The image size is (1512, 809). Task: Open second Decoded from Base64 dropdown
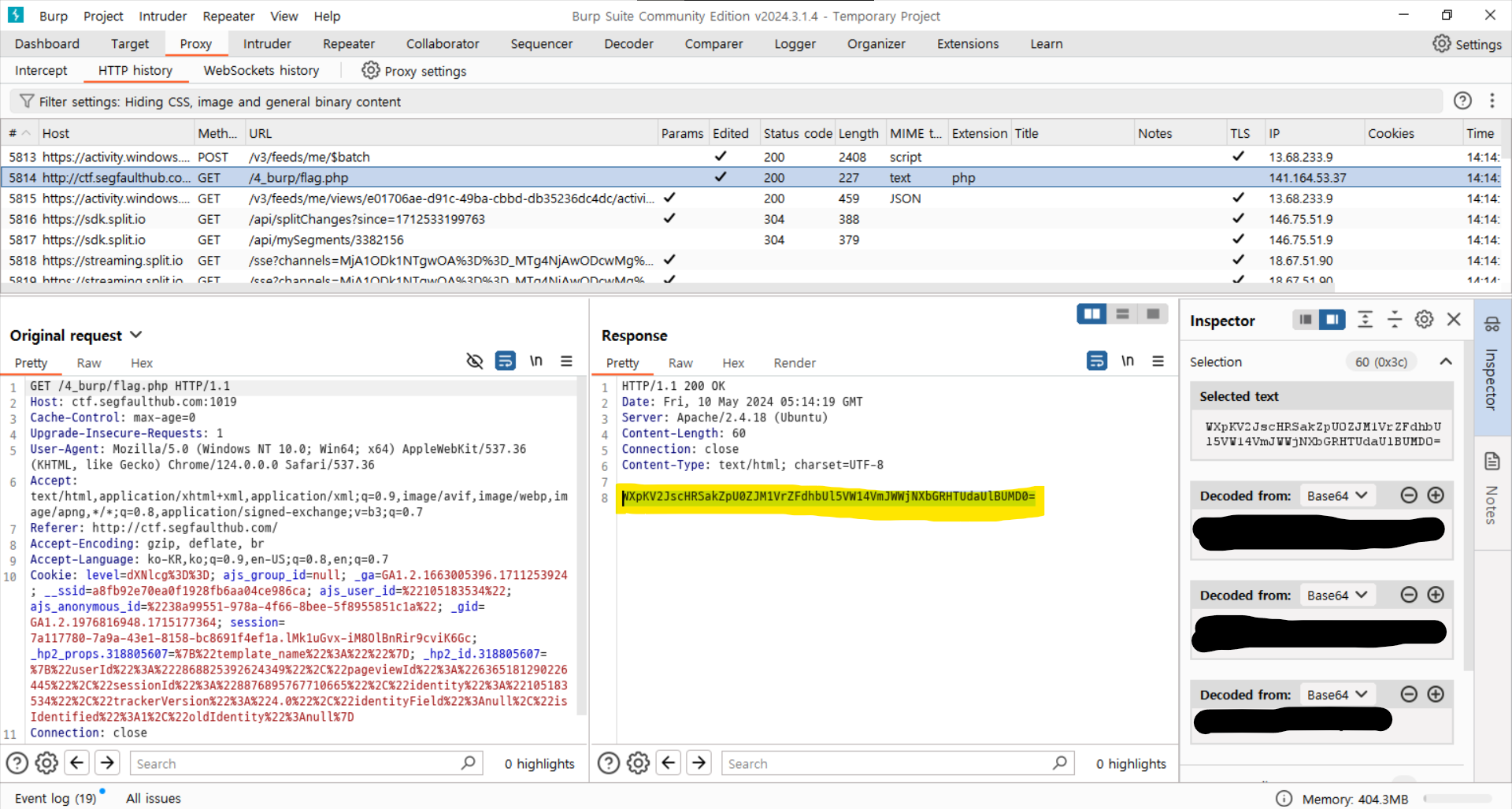(1337, 595)
